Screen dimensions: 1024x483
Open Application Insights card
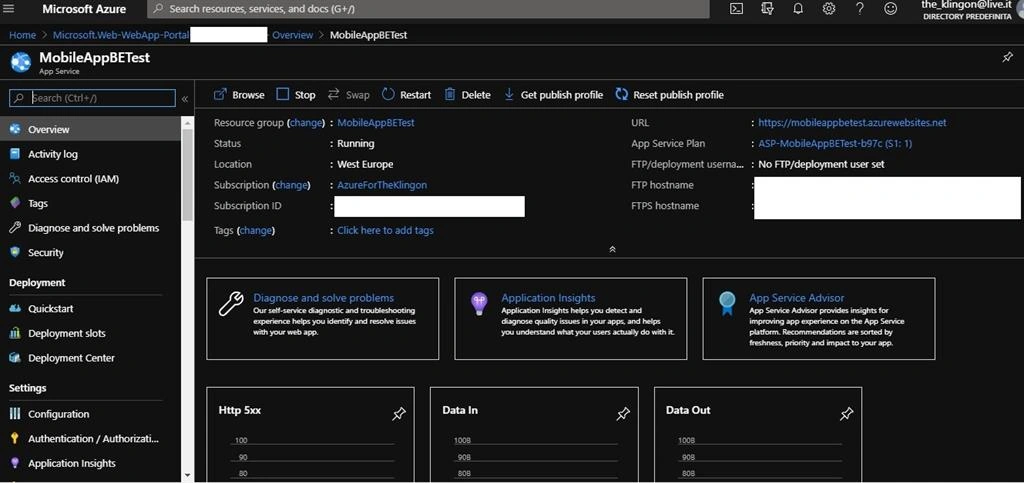click(x=571, y=319)
